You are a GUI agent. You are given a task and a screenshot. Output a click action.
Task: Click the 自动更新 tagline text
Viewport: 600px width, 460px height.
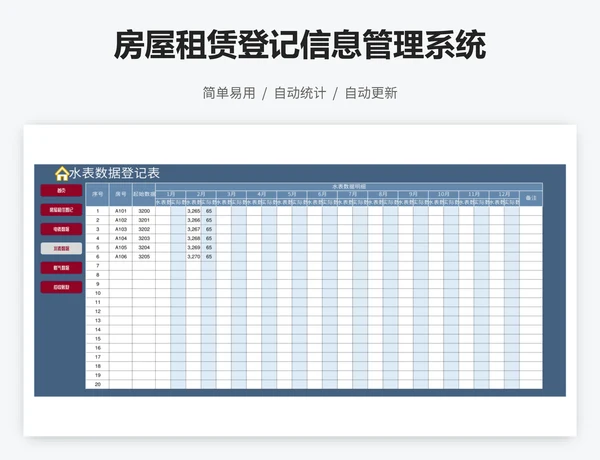[371, 93]
